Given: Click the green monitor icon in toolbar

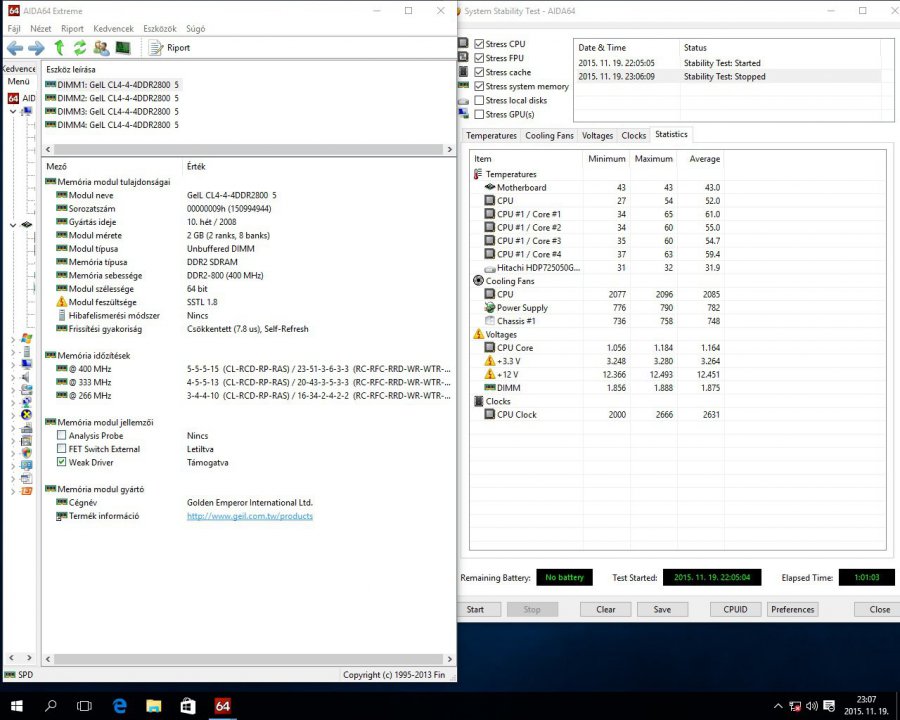Looking at the screenshot, I should coord(123,48).
